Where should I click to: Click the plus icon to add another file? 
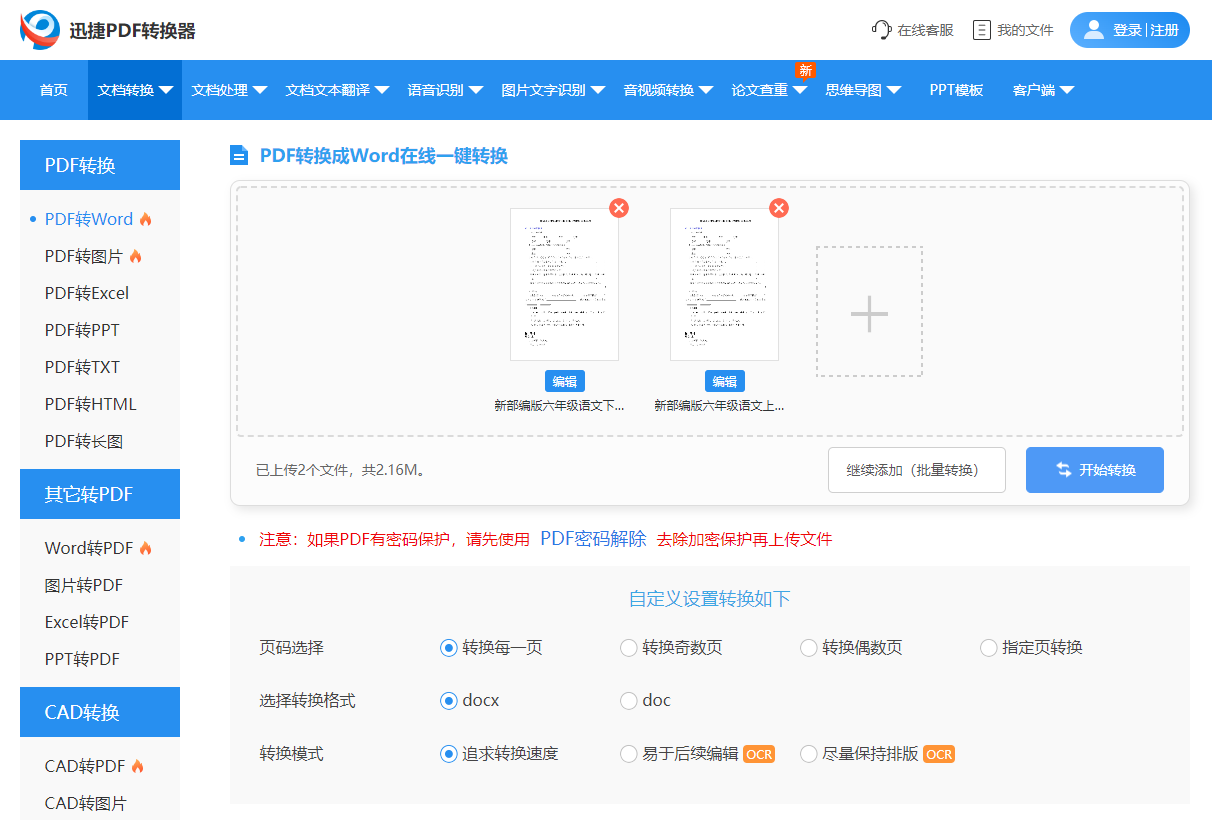coord(868,312)
